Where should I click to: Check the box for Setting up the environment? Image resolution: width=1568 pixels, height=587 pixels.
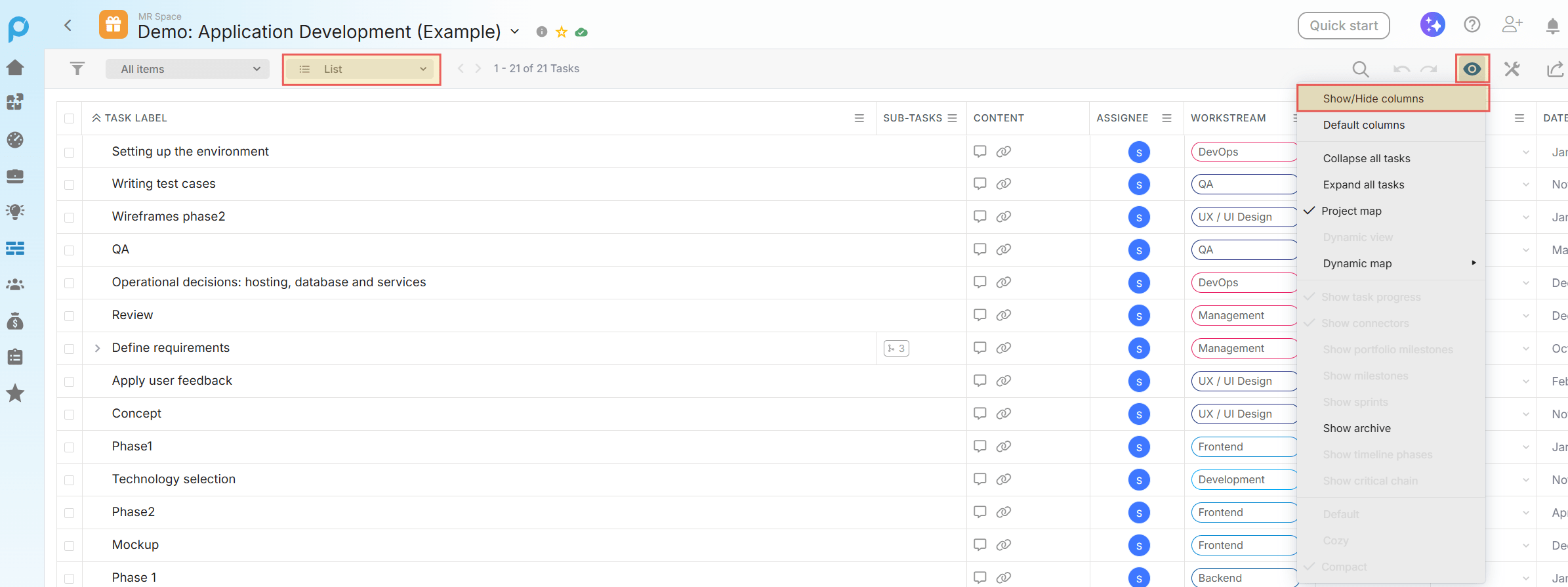(70, 152)
